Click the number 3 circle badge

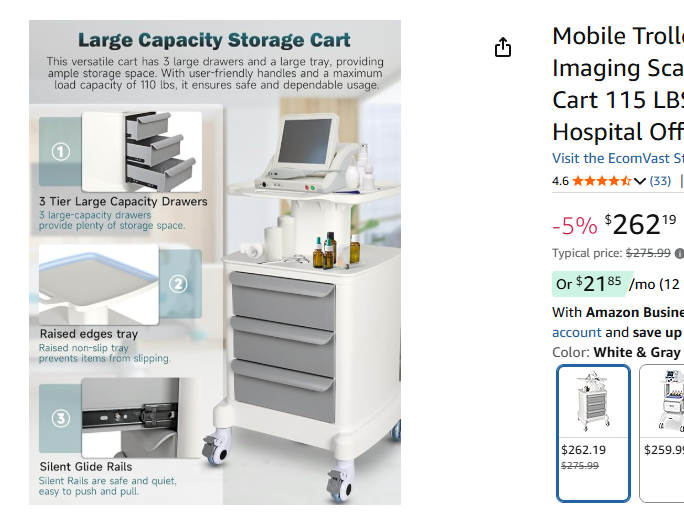[x=61, y=419]
